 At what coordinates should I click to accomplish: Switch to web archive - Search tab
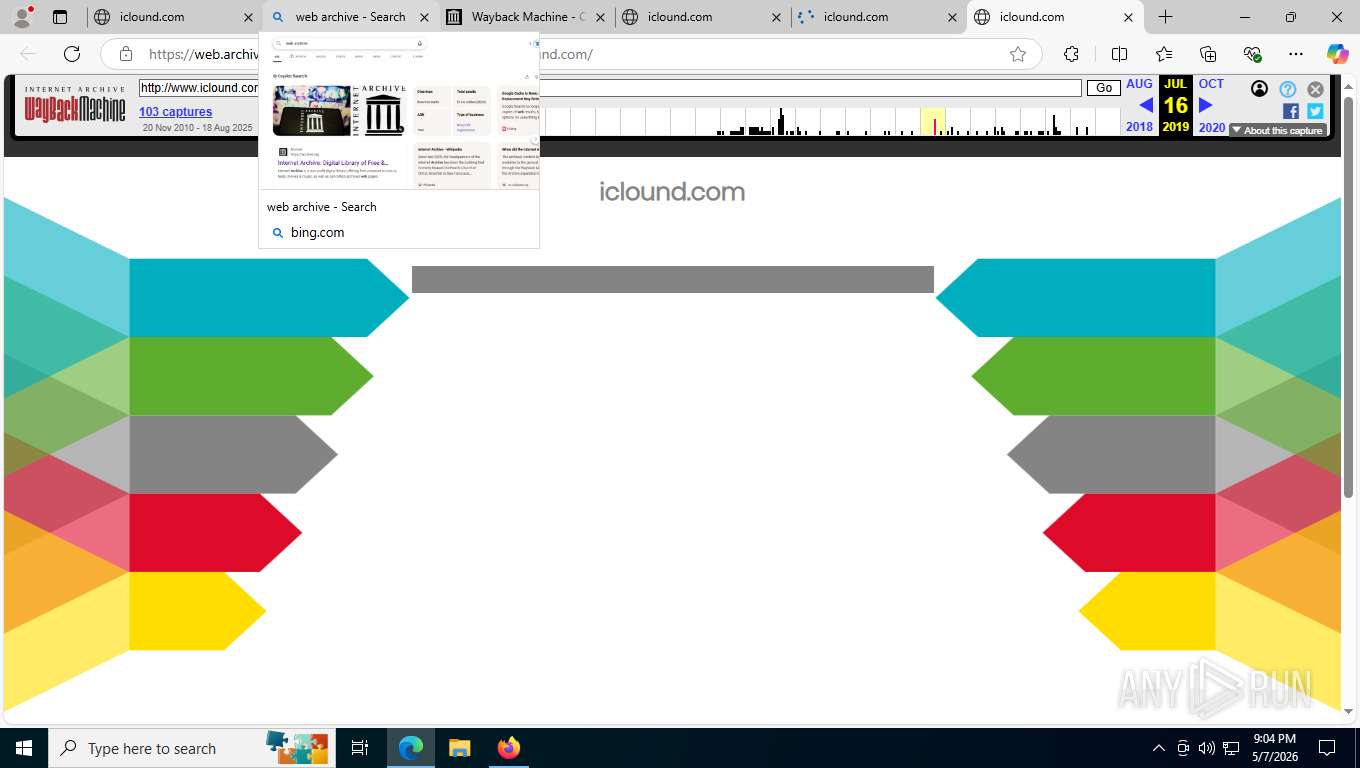[x=350, y=17]
